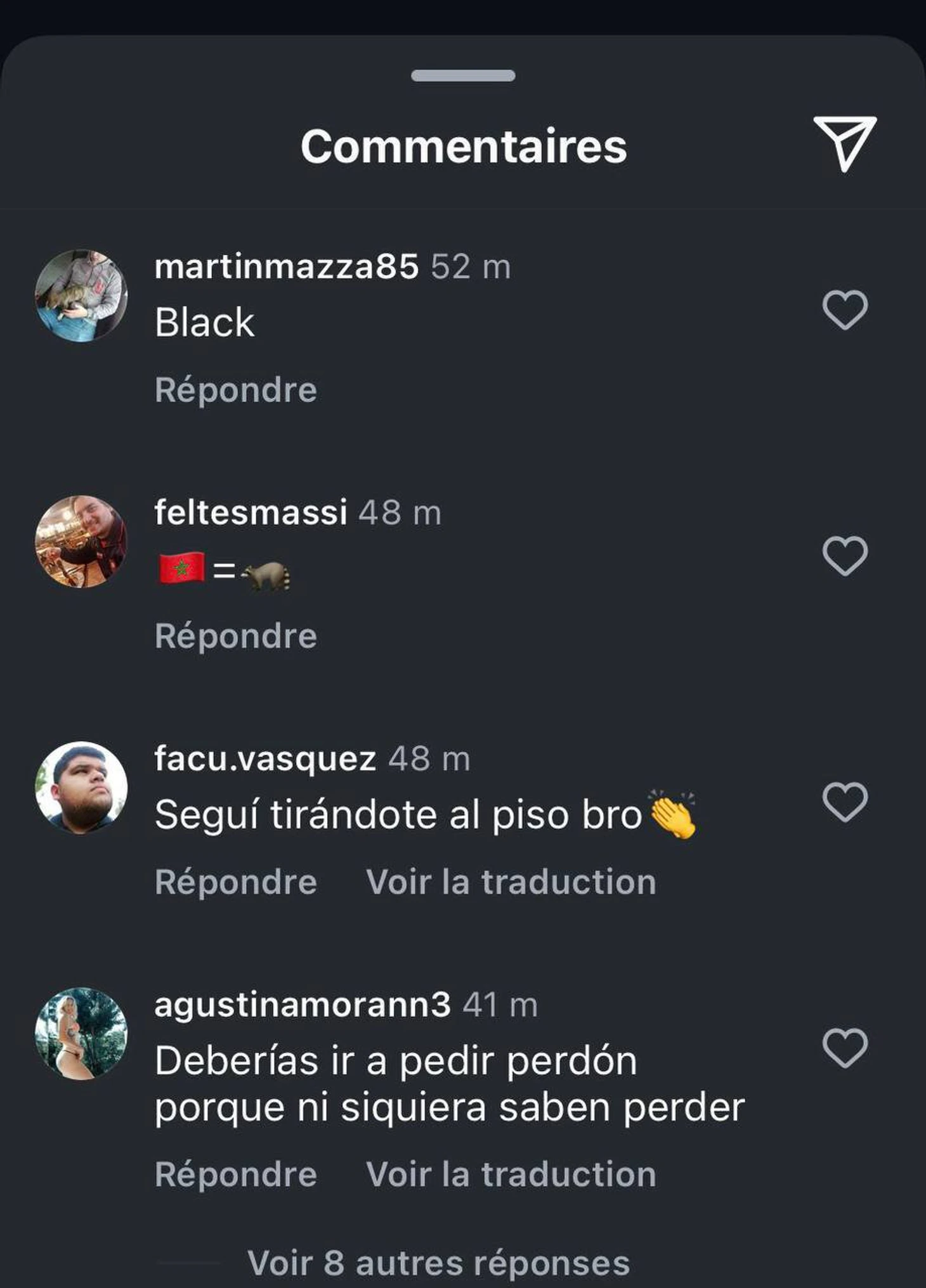The image size is (926, 1288).
Task: Like feltesmassi's comment with heart
Action: click(x=845, y=556)
